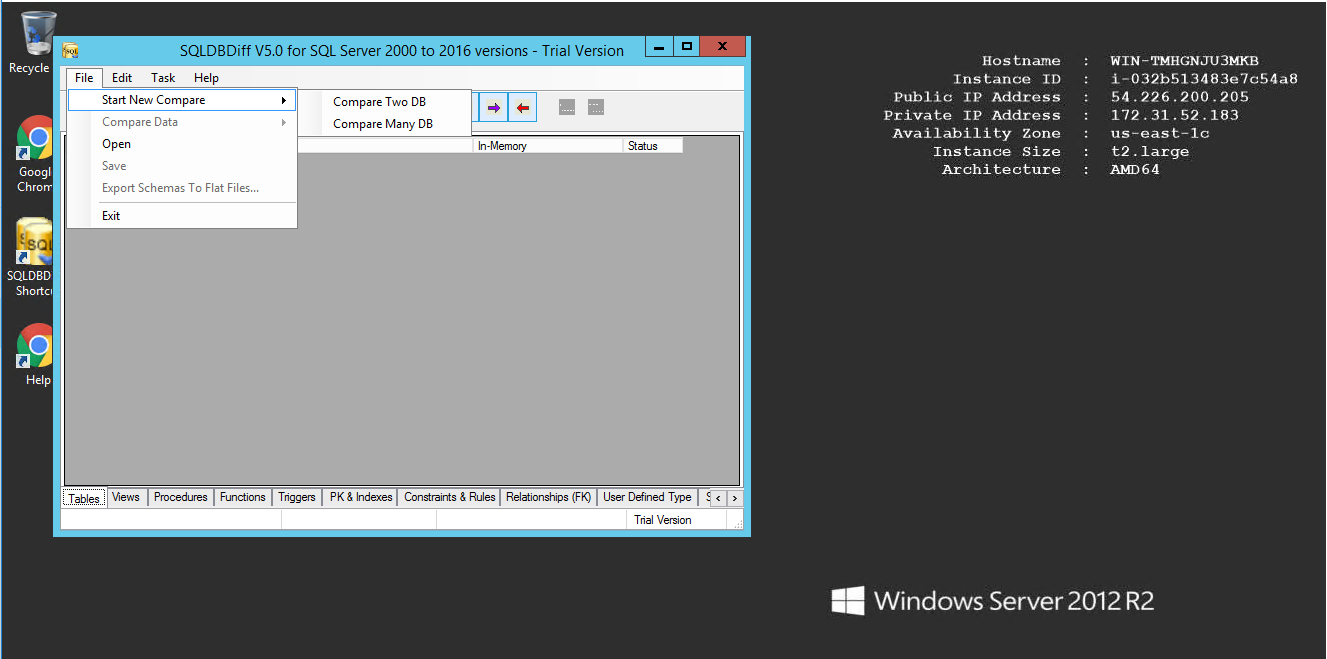This screenshot has width=1327, height=659.
Task: Click the second gray dotted toolbar icon
Action: [596, 107]
